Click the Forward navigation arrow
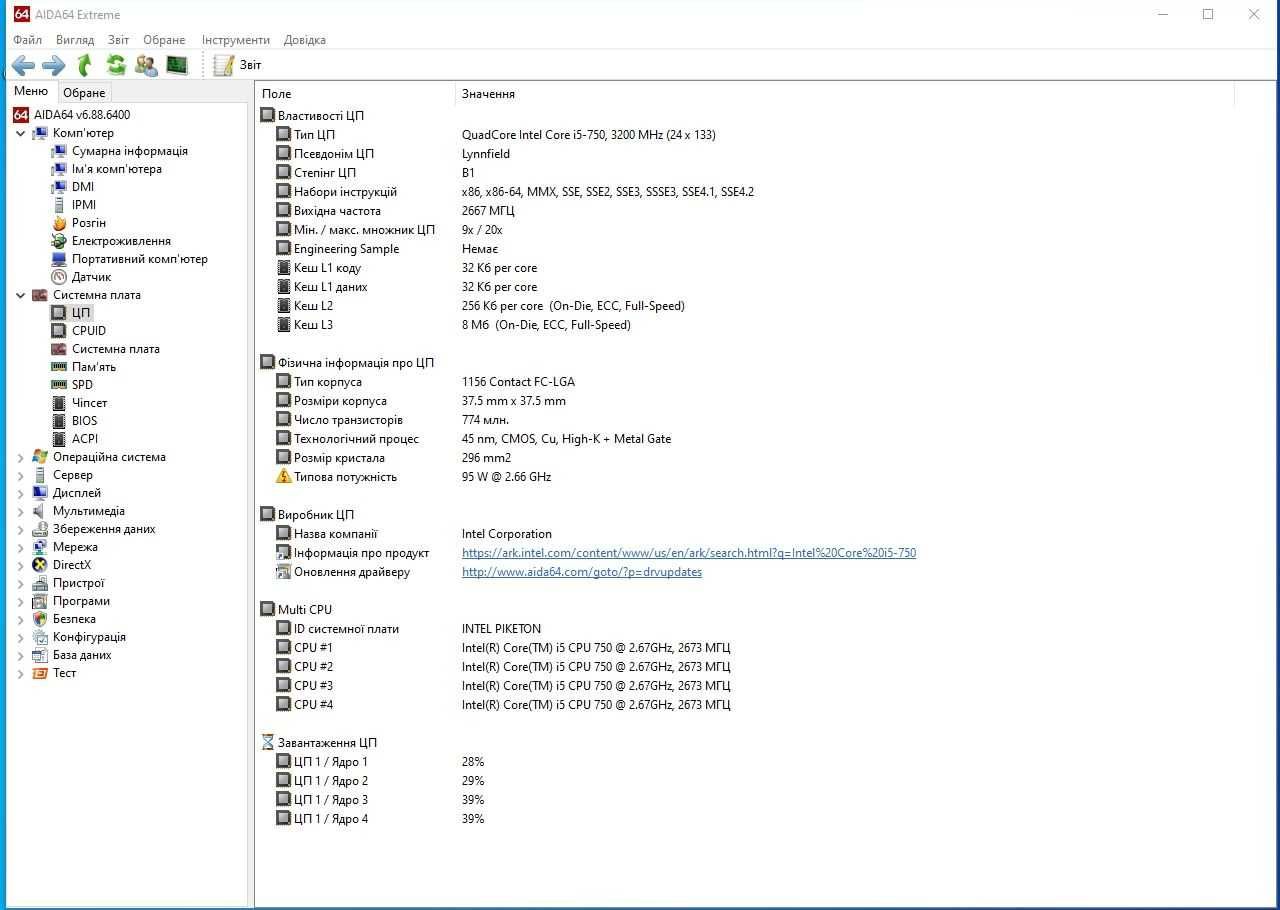Viewport: 1280px width, 910px height. pos(54,66)
